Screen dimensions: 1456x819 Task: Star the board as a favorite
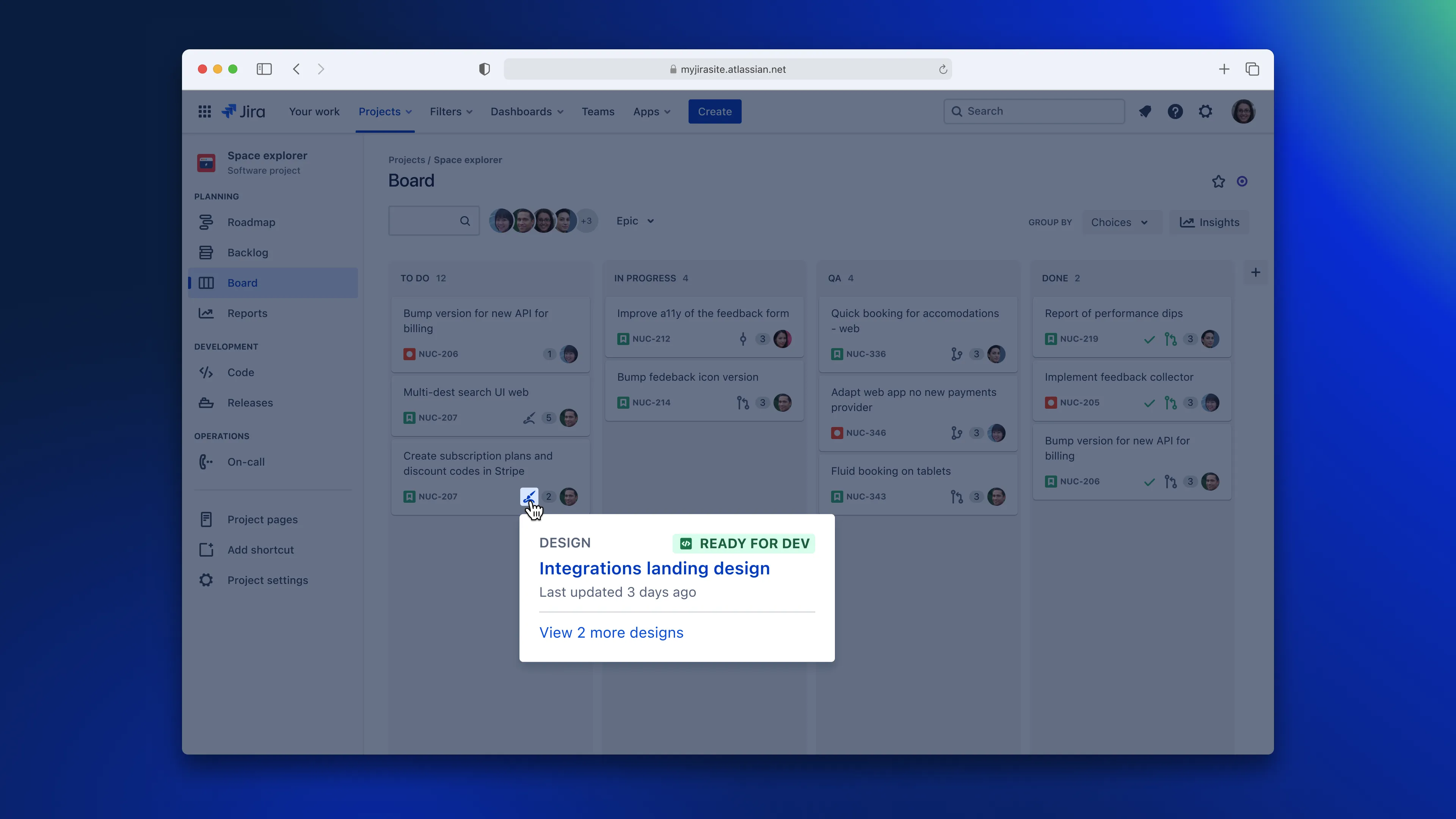1218,182
